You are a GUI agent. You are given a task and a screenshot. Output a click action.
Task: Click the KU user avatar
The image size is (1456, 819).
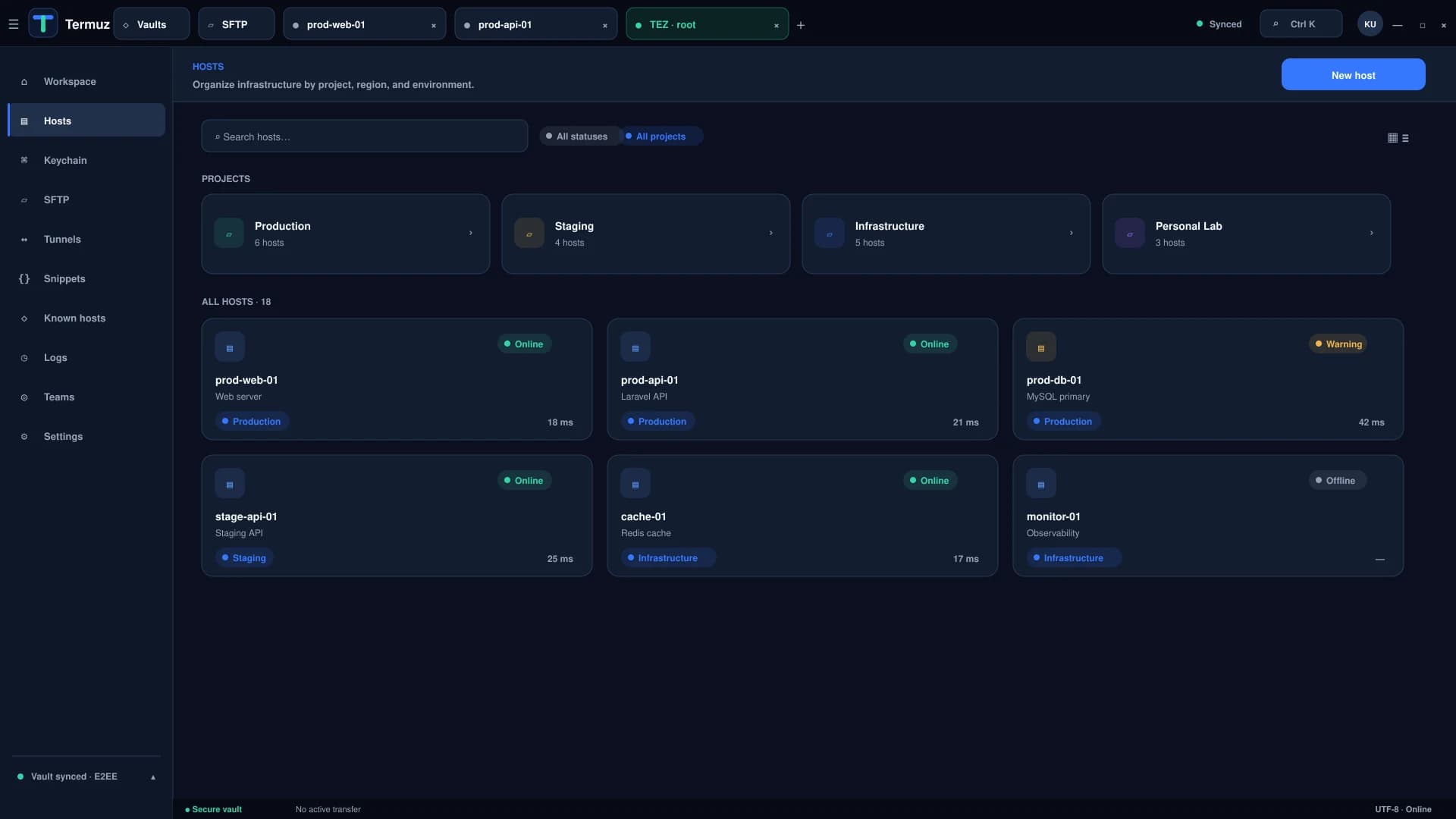tap(1370, 24)
